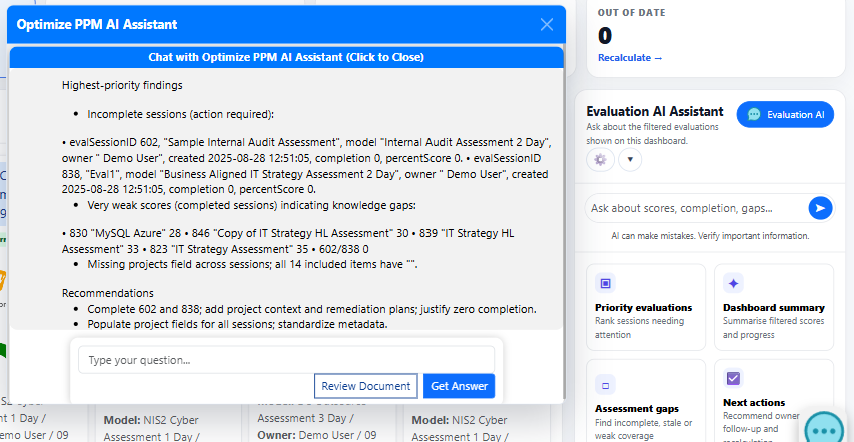Screen dimensions: 854x442
Task: Open the Evaluation AI chat button
Action: (x=785, y=114)
